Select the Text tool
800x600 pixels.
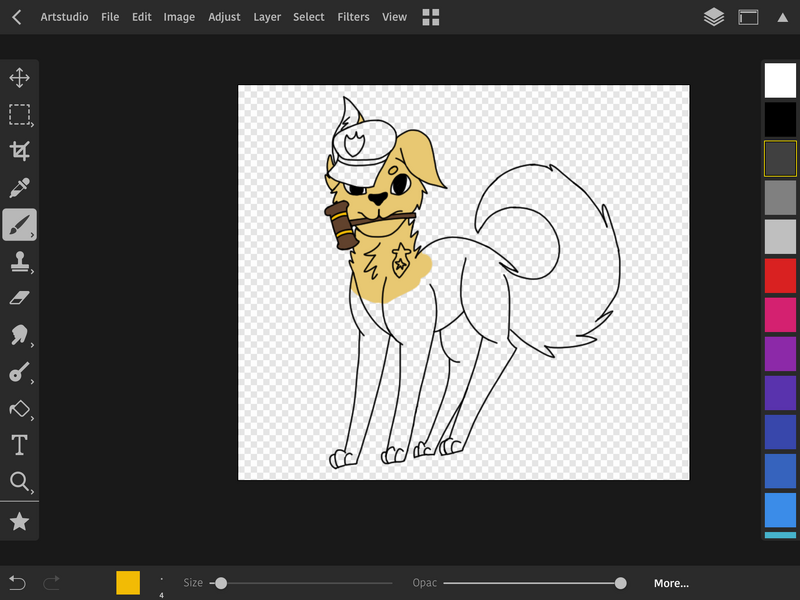[19, 445]
